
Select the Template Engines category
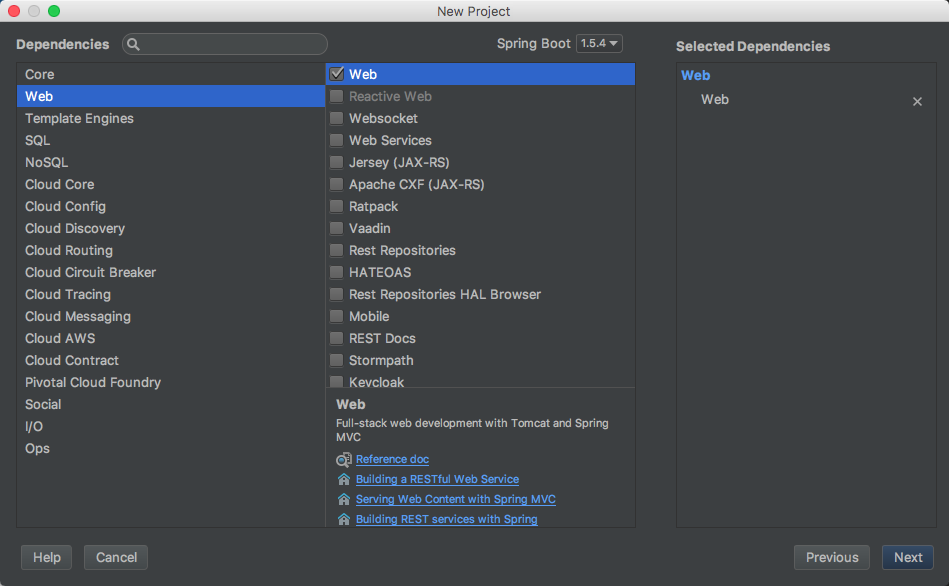pyautogui.click(x=79, y=119)
